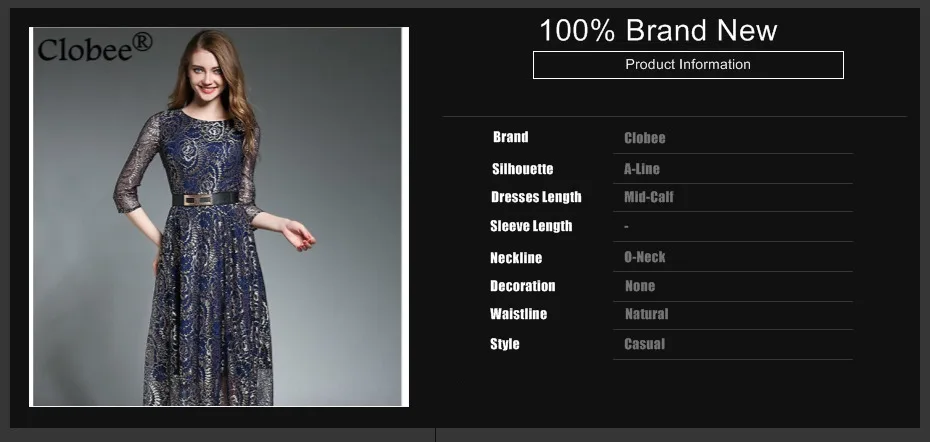Click the "Neckline" label
The image size is (930, 442).
coord(516,258)
